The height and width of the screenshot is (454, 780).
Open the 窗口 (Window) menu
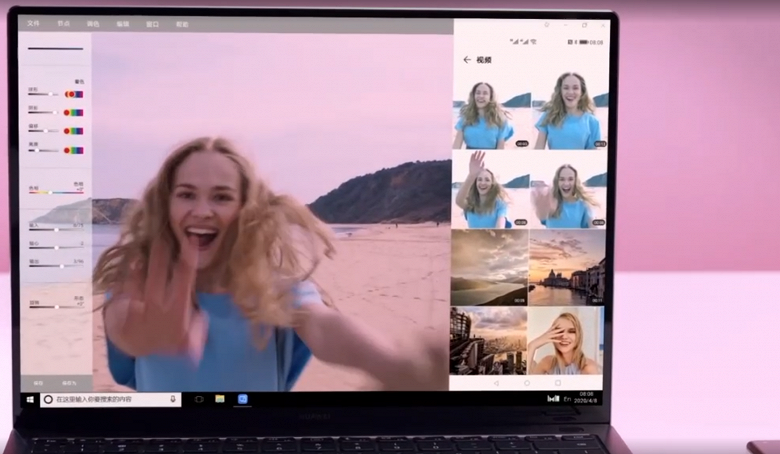tap(152, 23)
